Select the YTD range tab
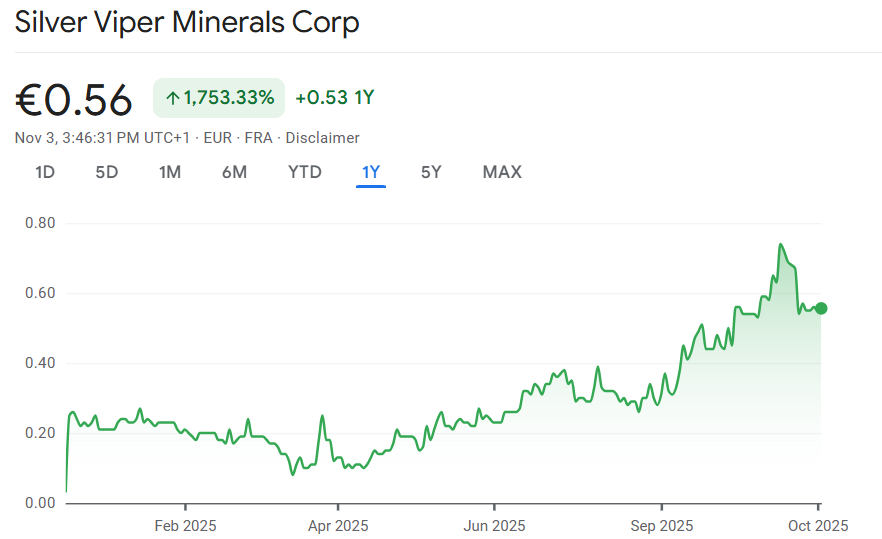 coord(305,172)
